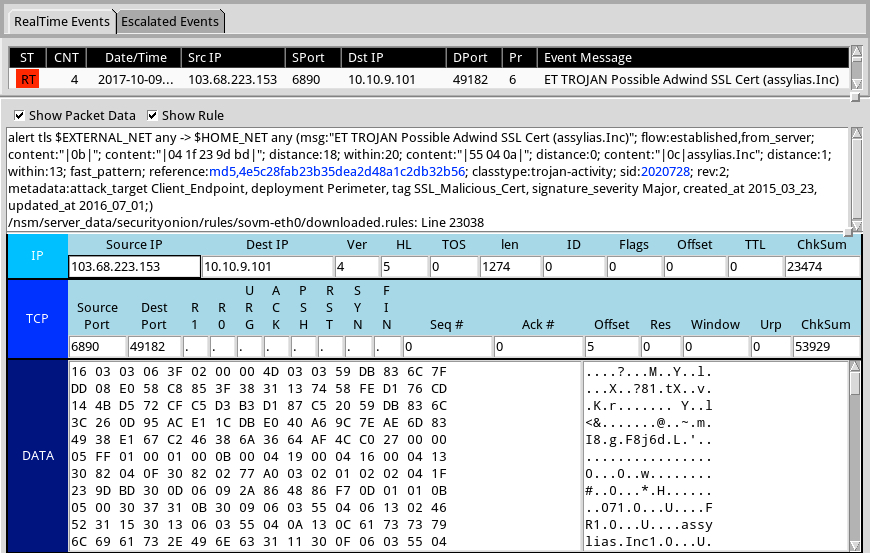Click the TCP ChkSum field 53929
Screen dimensions: 870x553
coord(826,347)
